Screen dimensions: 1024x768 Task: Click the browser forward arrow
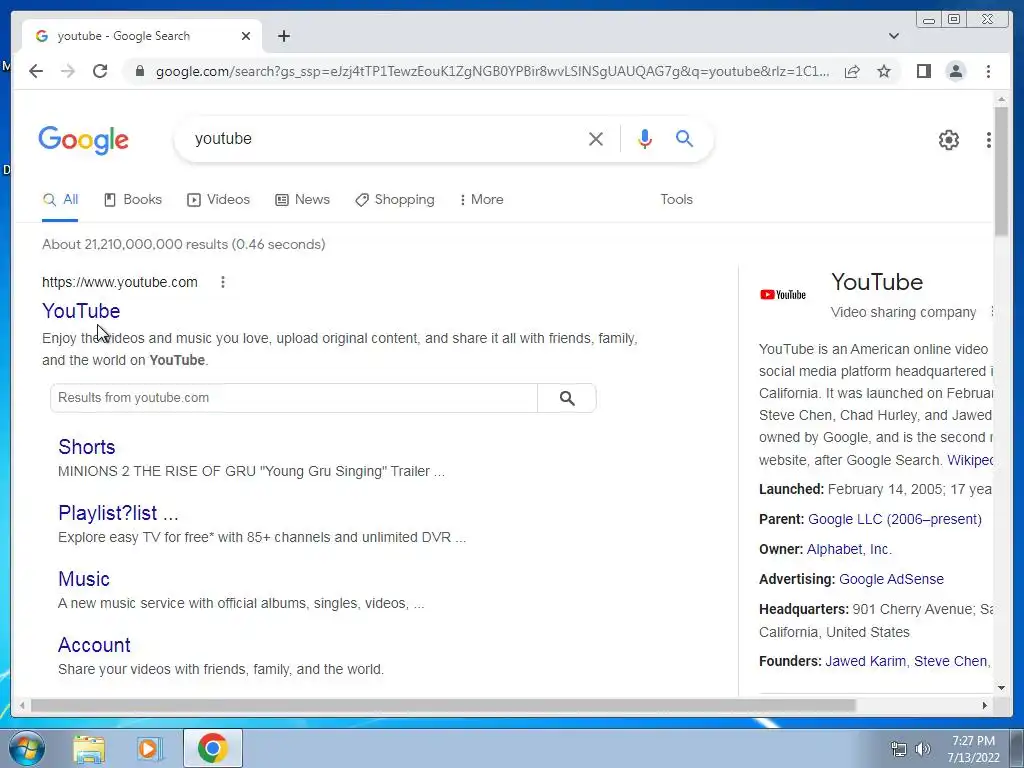click(x=68, y=71)
